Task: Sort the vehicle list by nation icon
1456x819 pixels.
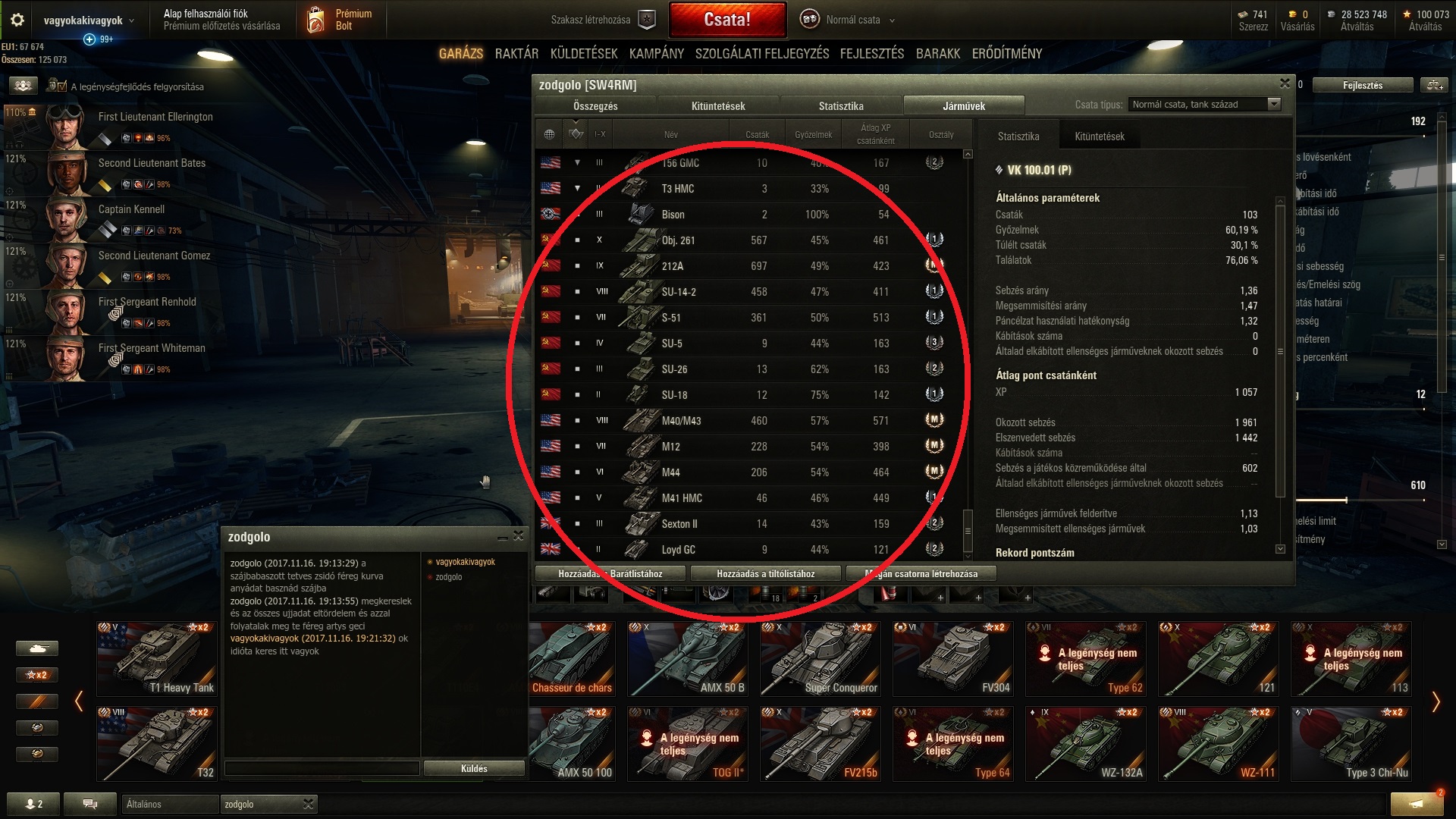Action: click(x=549, y=134)
